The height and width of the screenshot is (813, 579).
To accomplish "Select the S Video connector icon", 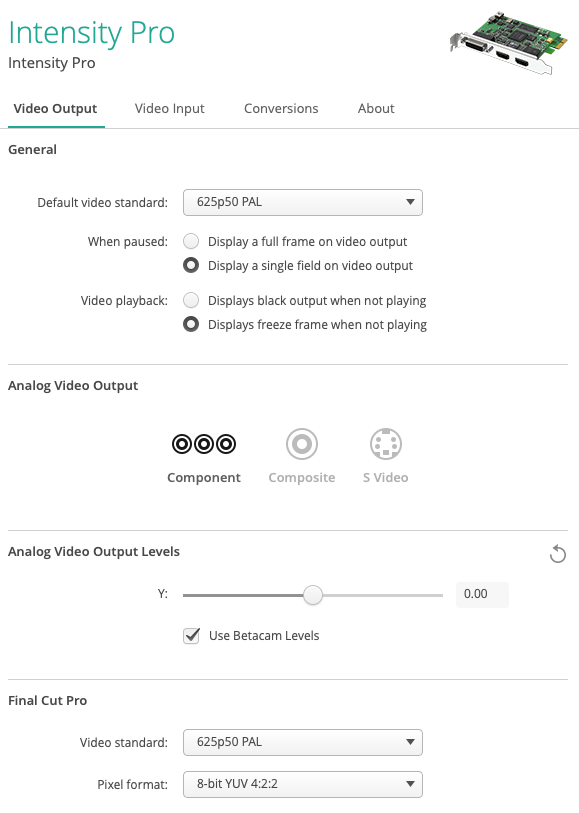I will coord(386,444).
